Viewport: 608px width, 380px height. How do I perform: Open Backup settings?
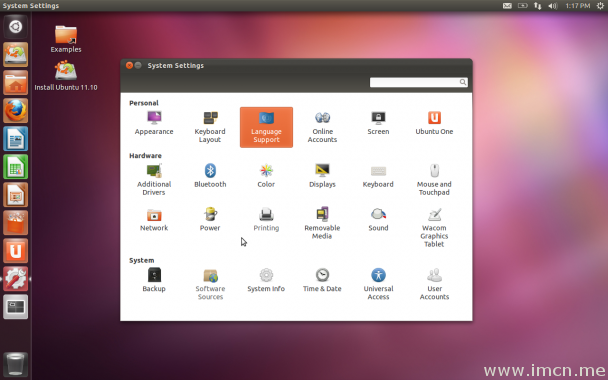[154, 280]
